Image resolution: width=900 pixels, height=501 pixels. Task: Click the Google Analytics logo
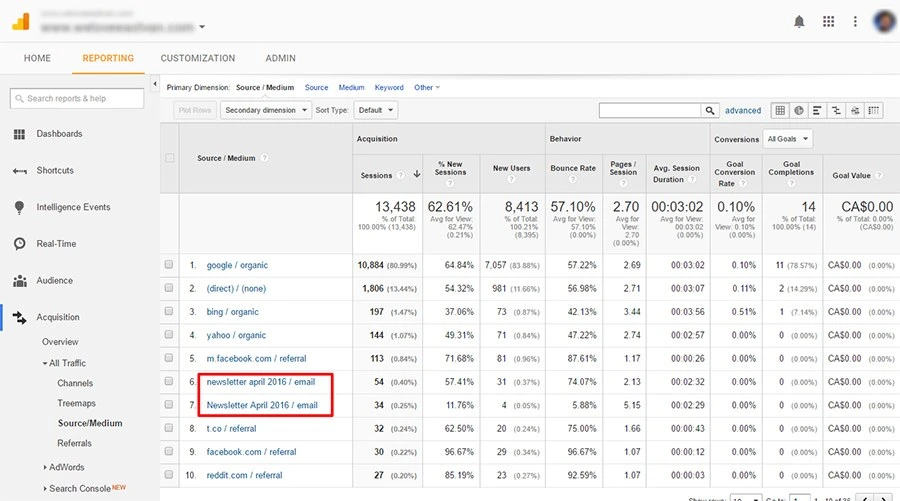[21, 22]
